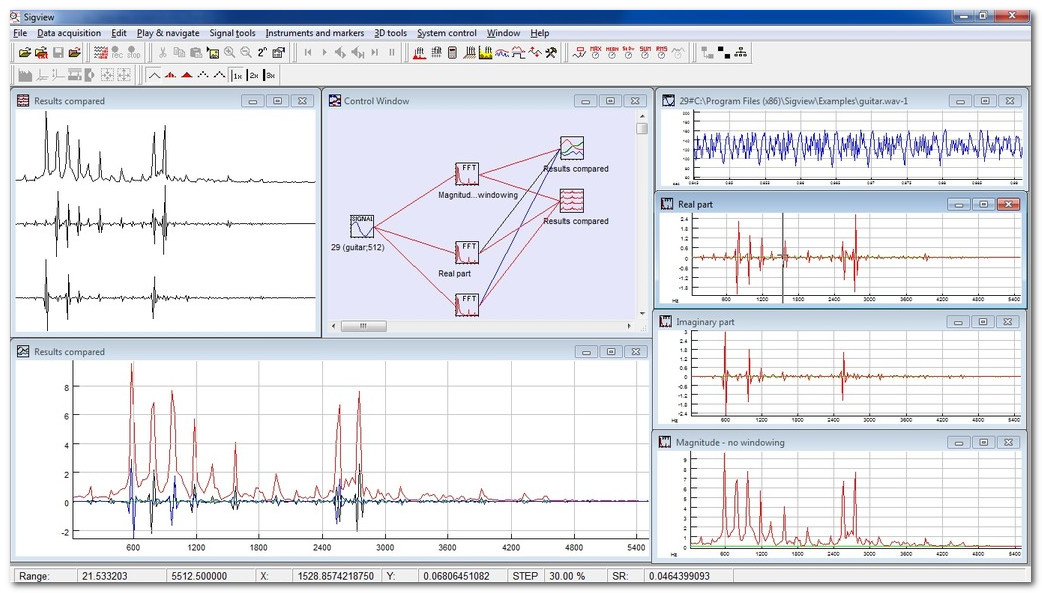Click the calculator icon in the toolbar

453,53
